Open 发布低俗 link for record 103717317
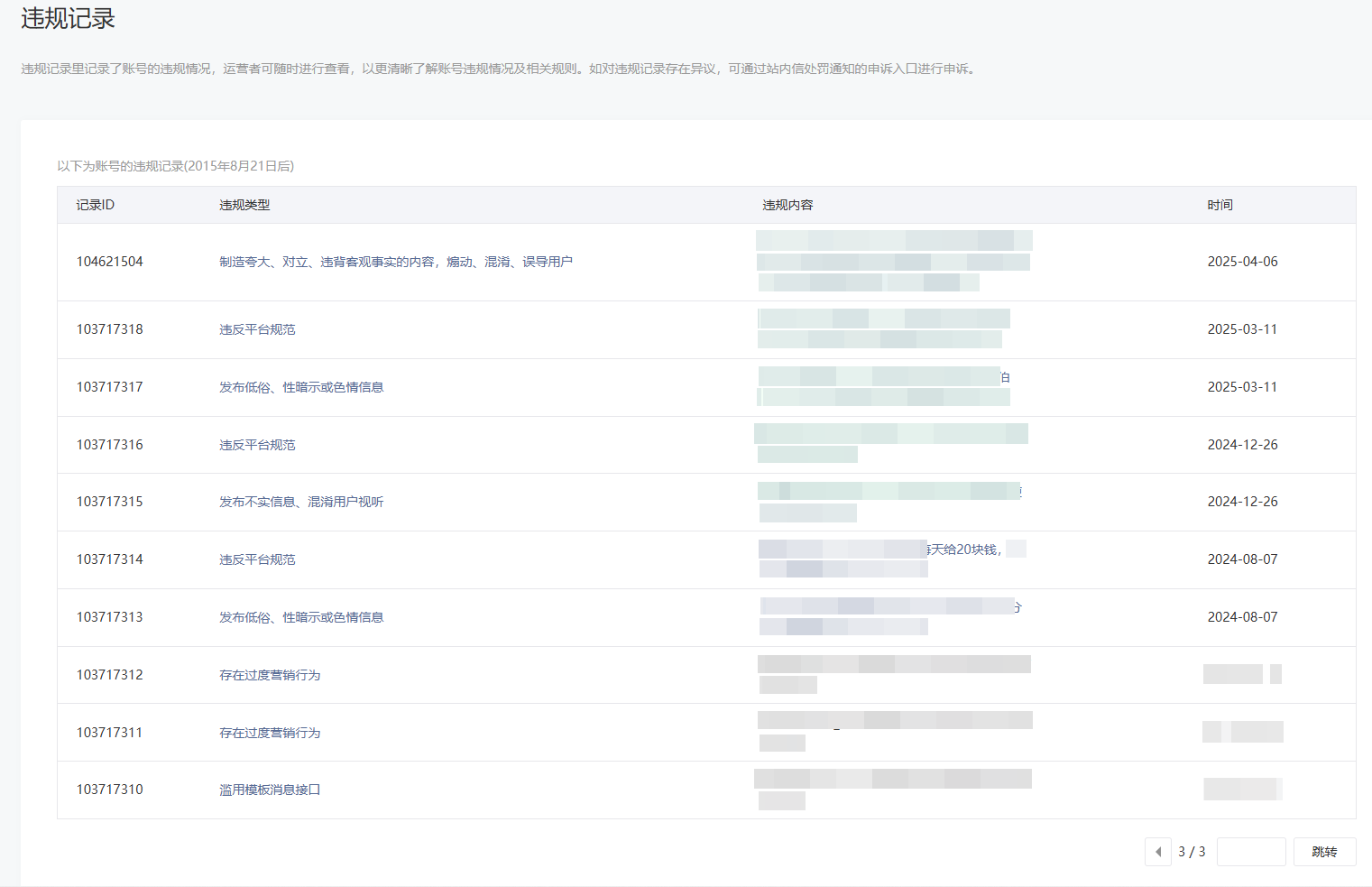 point(301,387)
